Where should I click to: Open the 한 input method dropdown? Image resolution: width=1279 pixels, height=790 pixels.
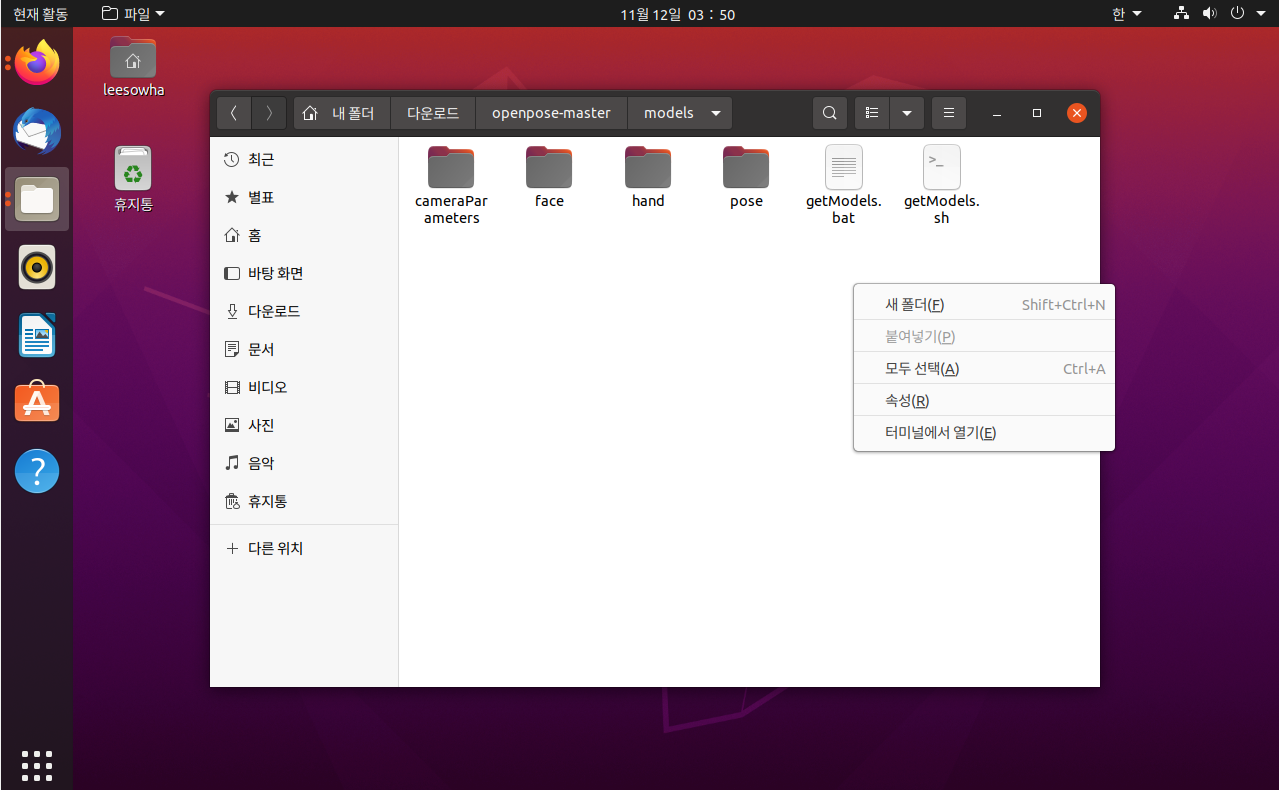(1126, 14)
